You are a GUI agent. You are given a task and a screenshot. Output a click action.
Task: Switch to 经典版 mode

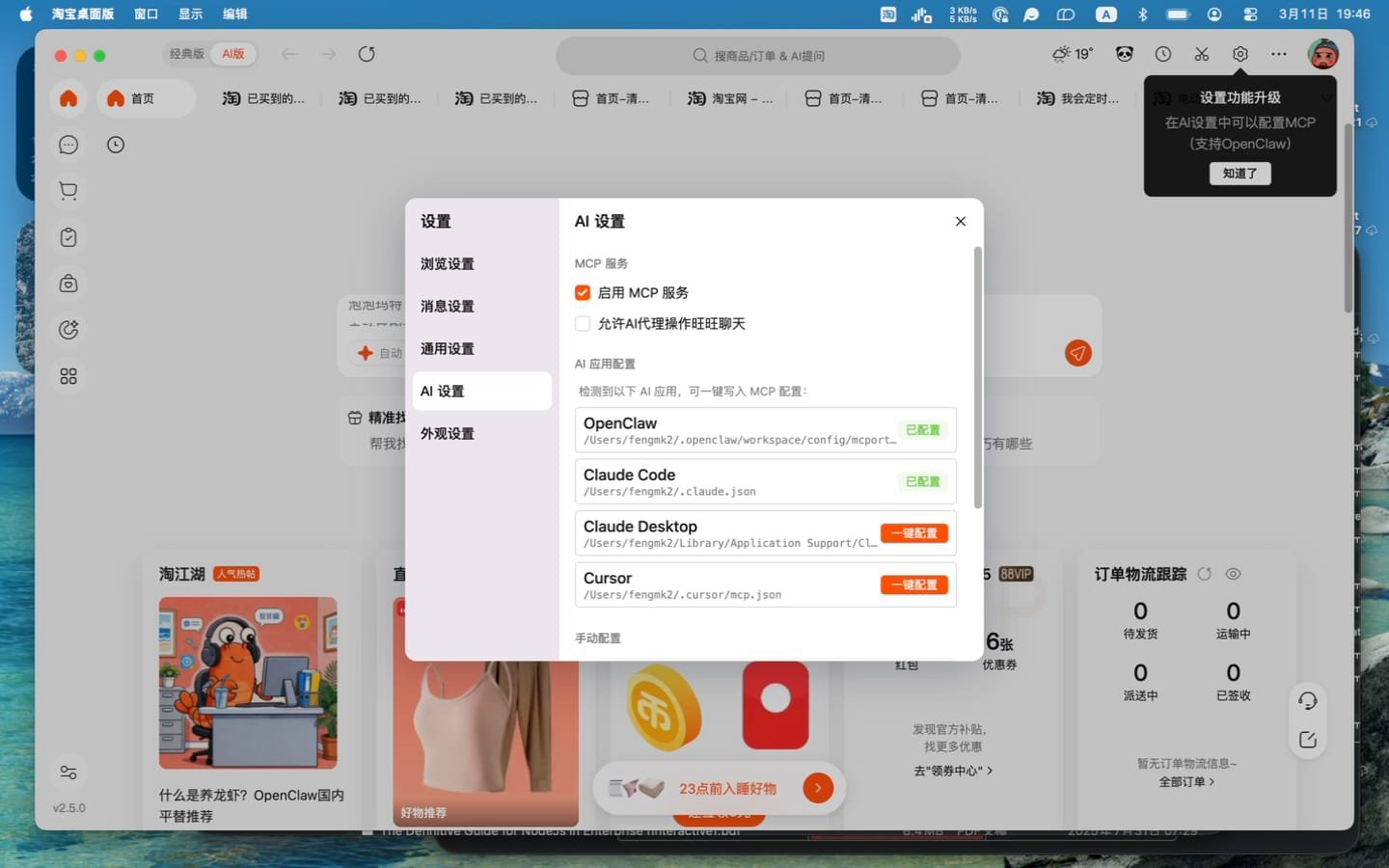(x=187, y=54)
